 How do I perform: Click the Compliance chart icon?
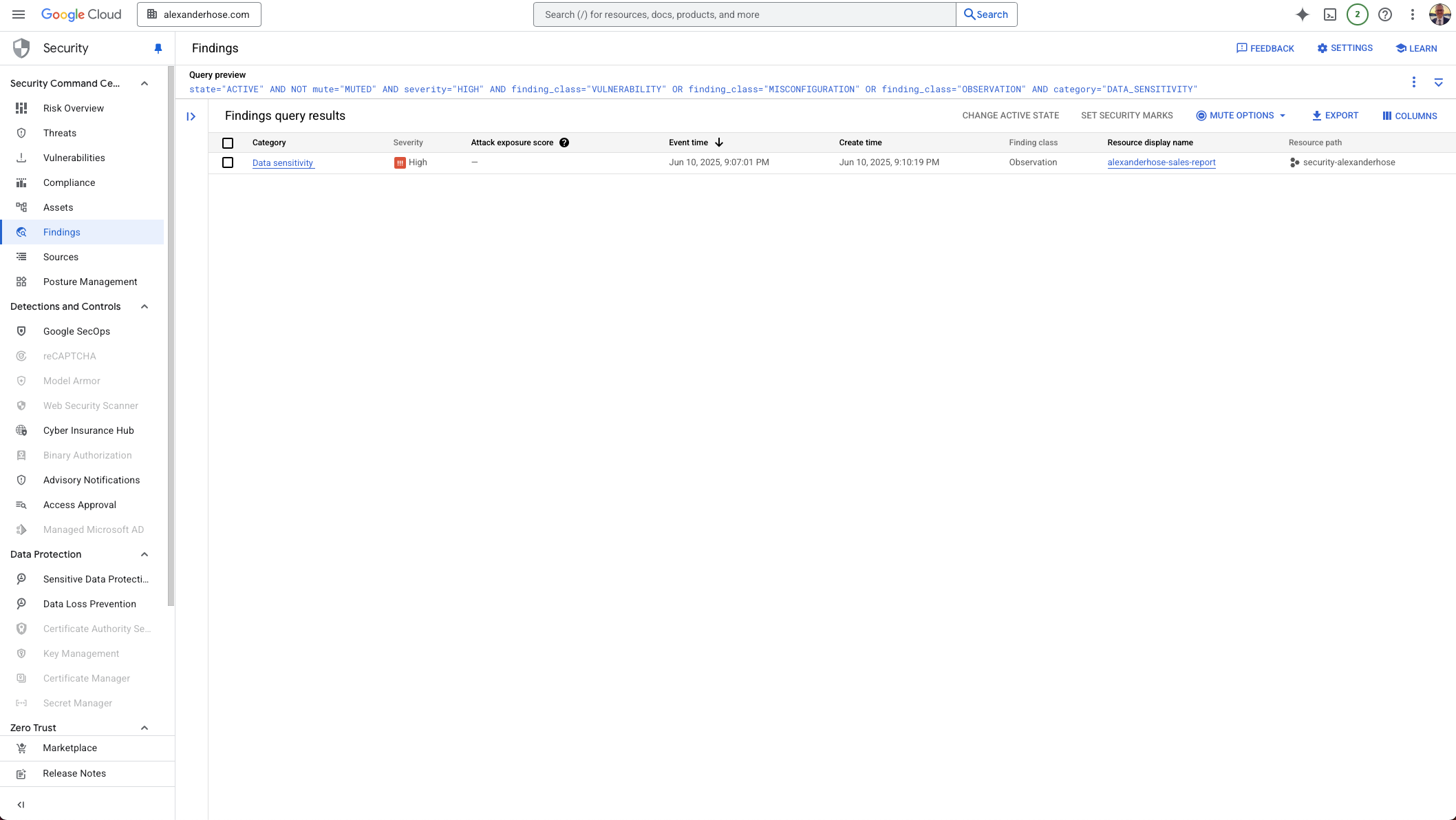(21, 182)
